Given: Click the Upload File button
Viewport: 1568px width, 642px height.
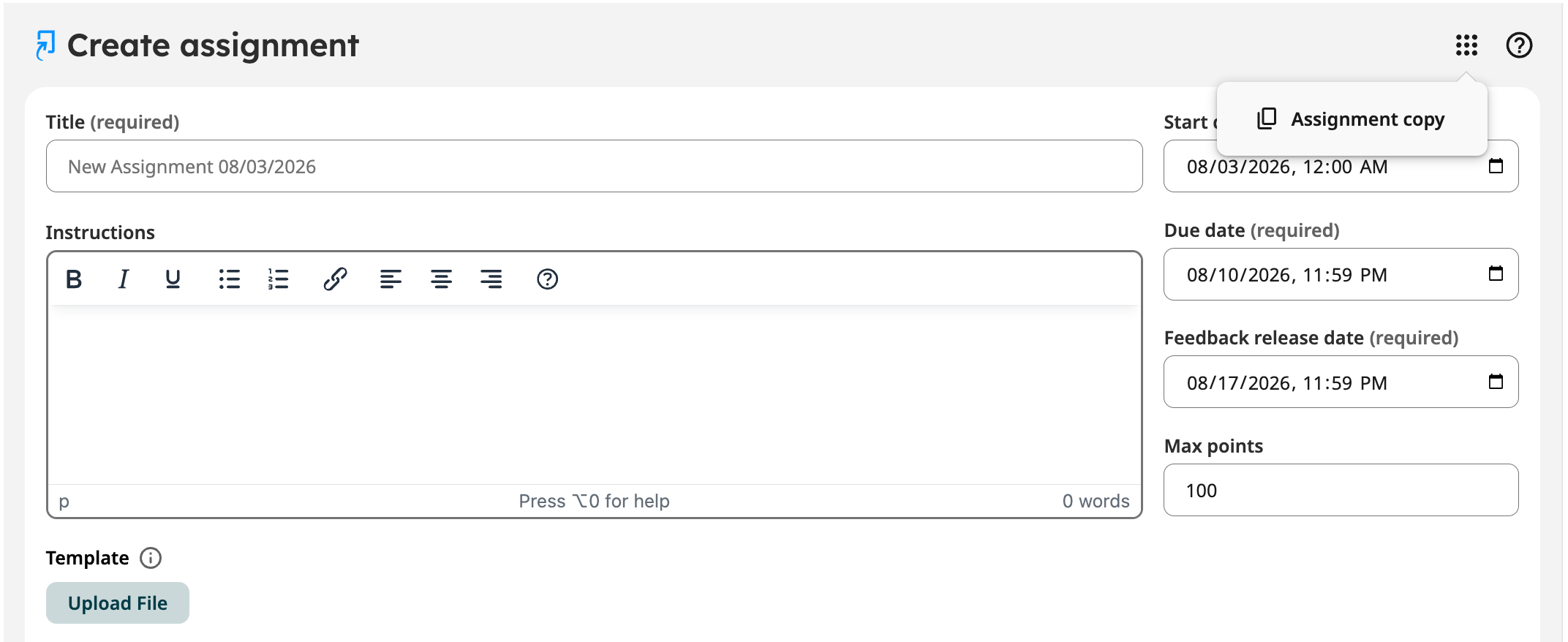Looking at the screenshot, I should point(118,603).
